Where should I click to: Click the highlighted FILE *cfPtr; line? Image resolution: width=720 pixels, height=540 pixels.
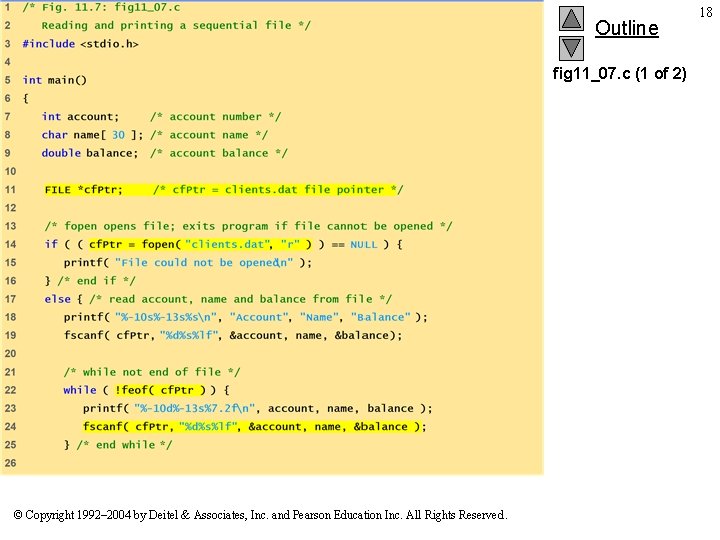(224, 190)
